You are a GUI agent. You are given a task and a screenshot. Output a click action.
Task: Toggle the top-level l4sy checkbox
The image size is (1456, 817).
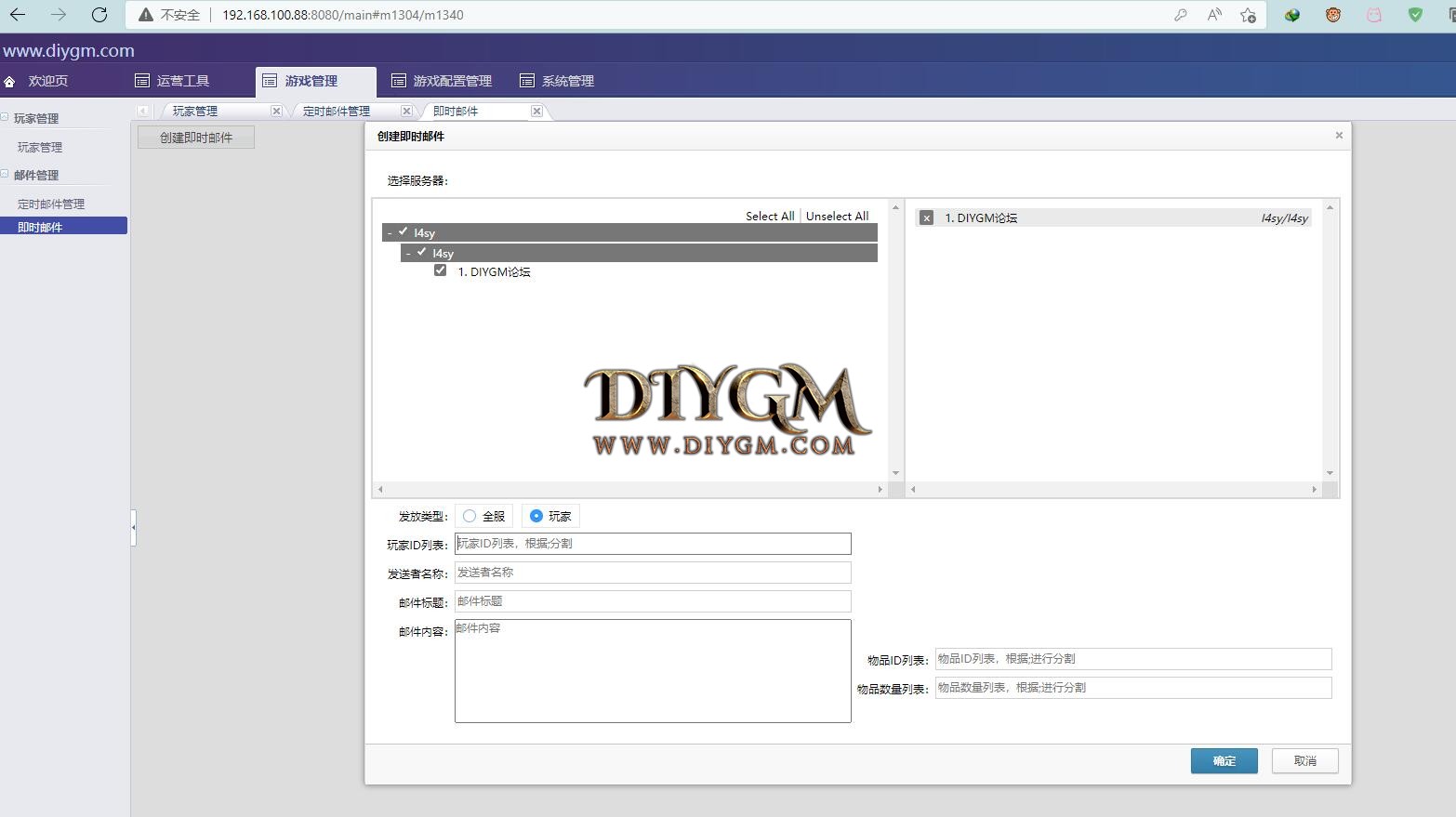click(x=404, y=231)
